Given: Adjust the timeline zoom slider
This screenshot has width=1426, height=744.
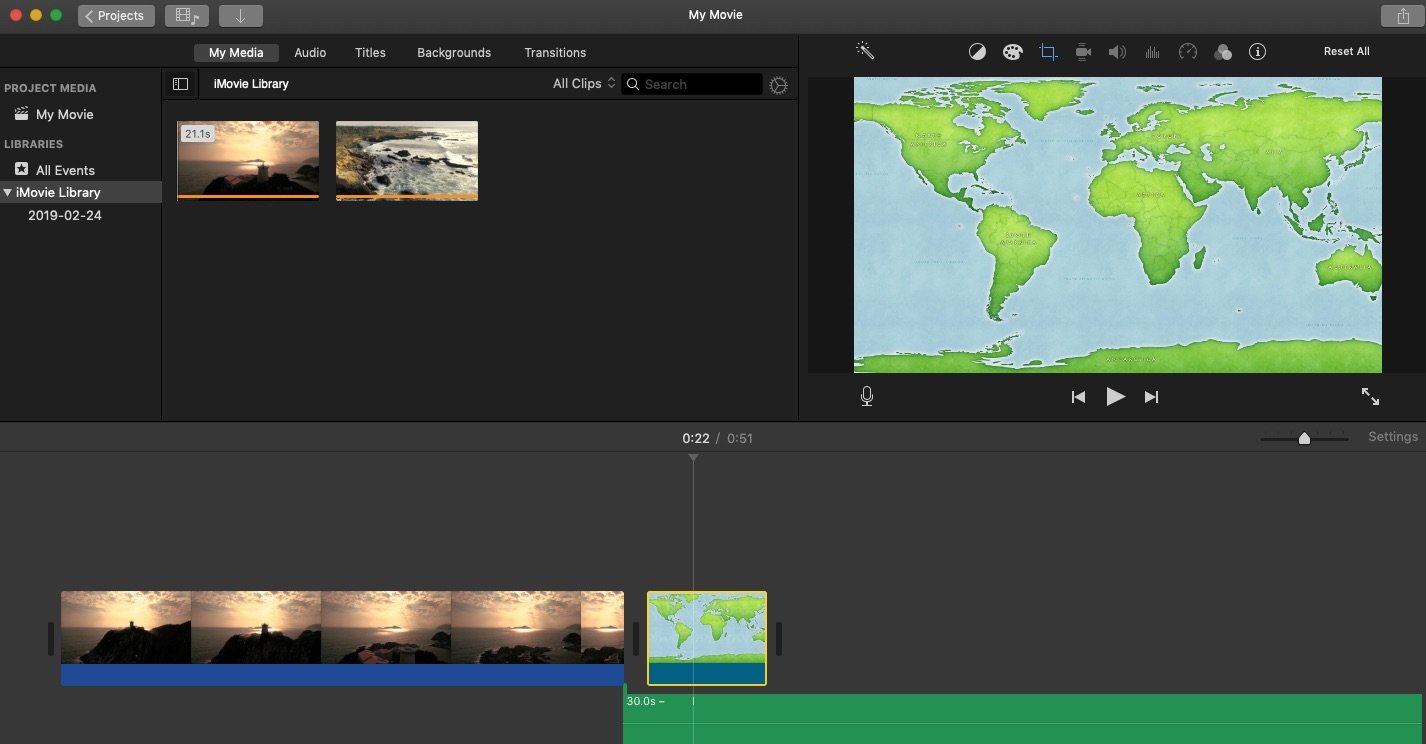Looking at the screenshot, I should tap(1305, 437).
